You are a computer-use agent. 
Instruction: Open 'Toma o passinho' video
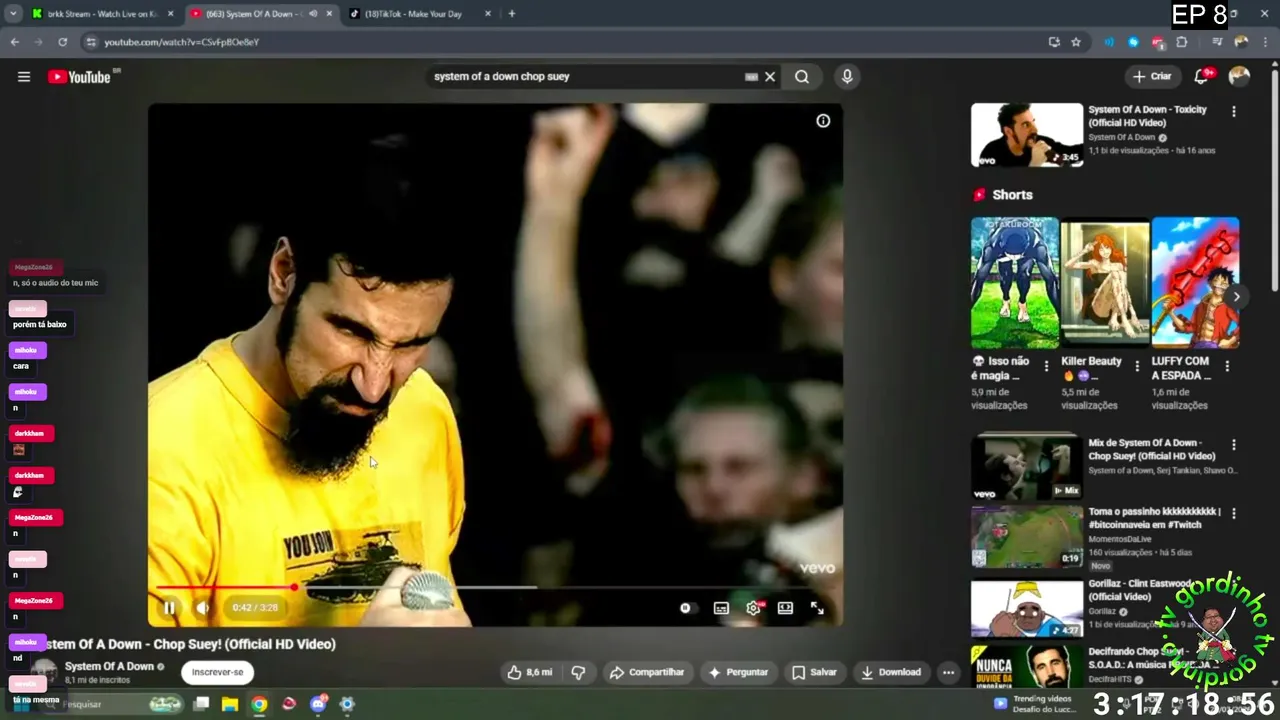click(1027, 537)
